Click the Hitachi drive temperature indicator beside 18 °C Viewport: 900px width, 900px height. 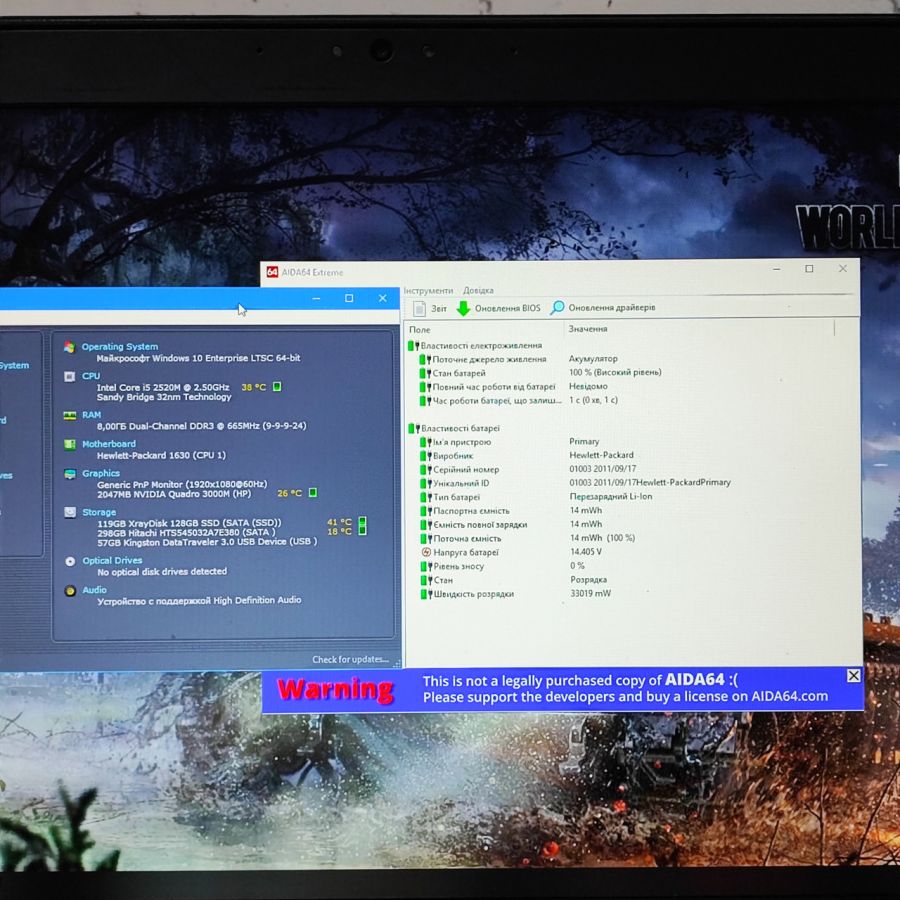click(x=362, y=531)
